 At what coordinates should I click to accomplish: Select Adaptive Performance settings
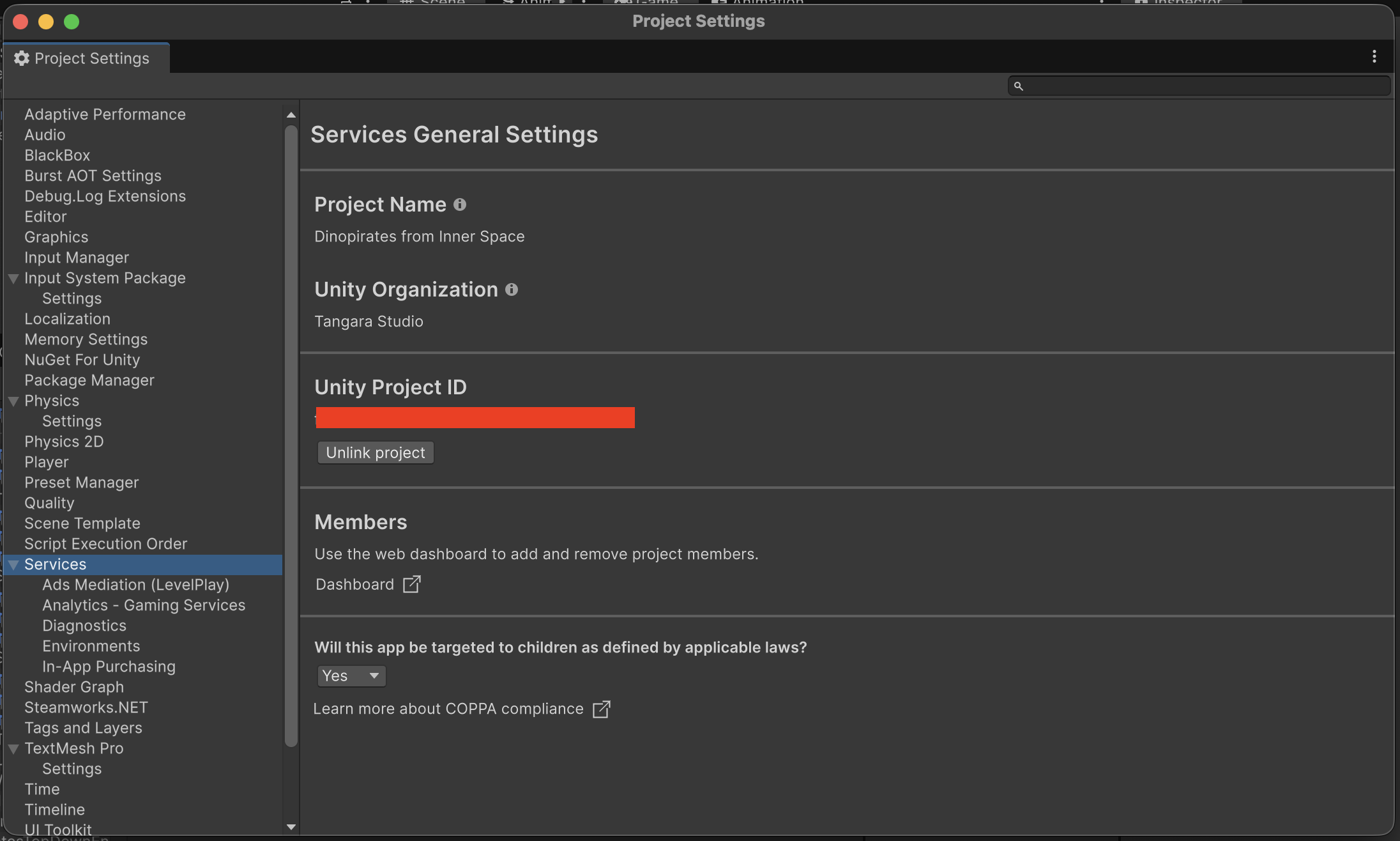point(105,114)
